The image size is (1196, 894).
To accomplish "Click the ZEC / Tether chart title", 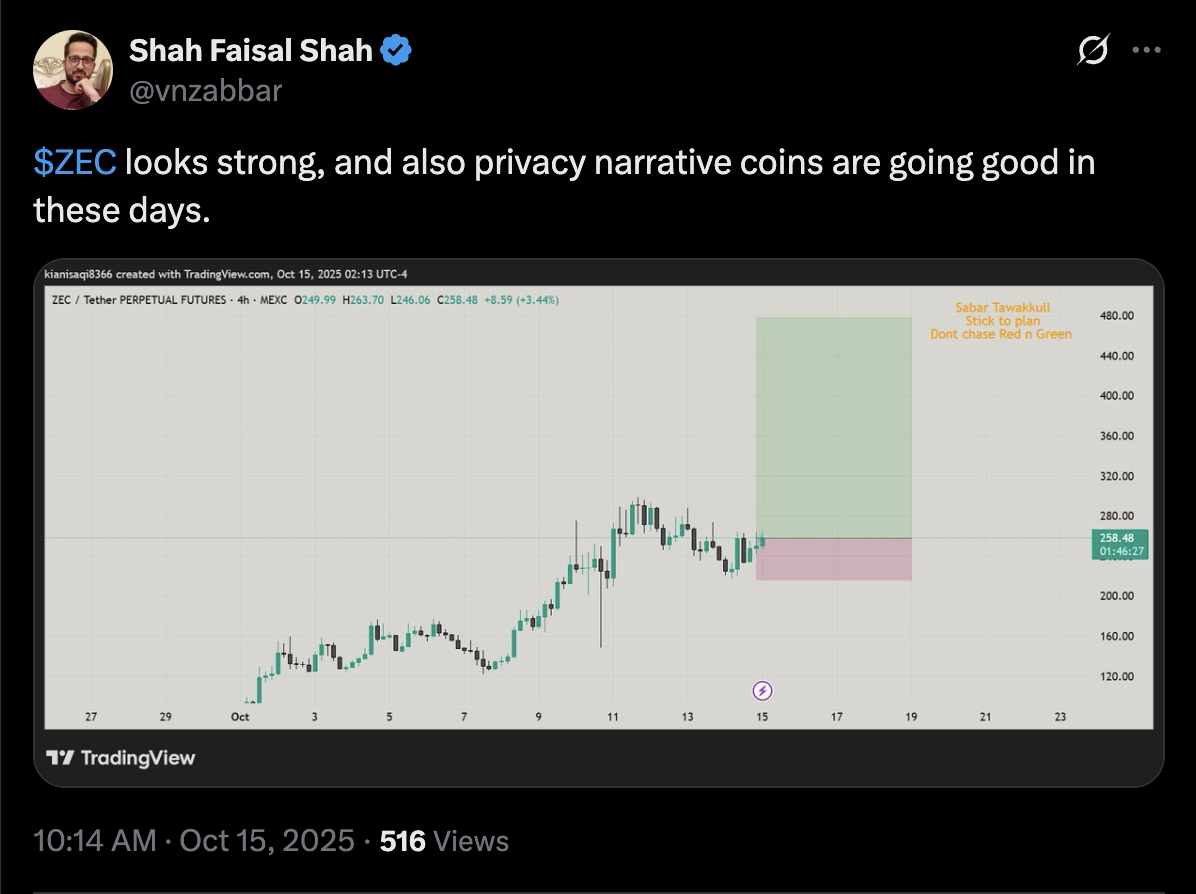I will tap(140, 299).
